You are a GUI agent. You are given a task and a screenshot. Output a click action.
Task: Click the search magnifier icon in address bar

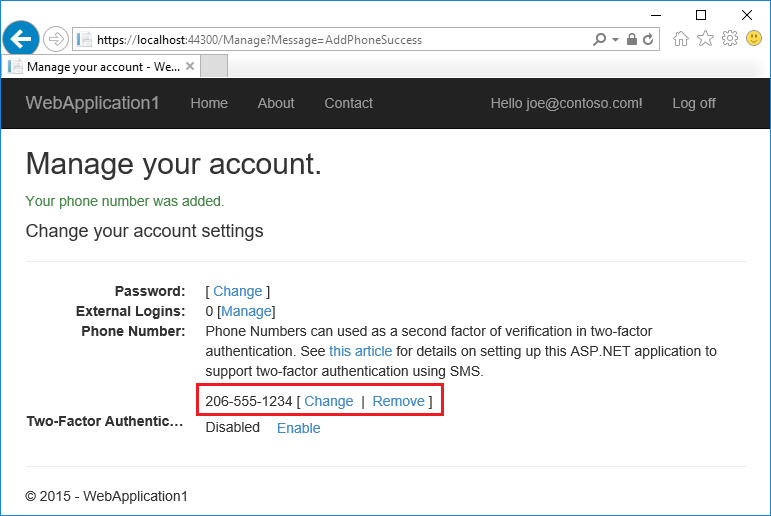pos(599,39)
